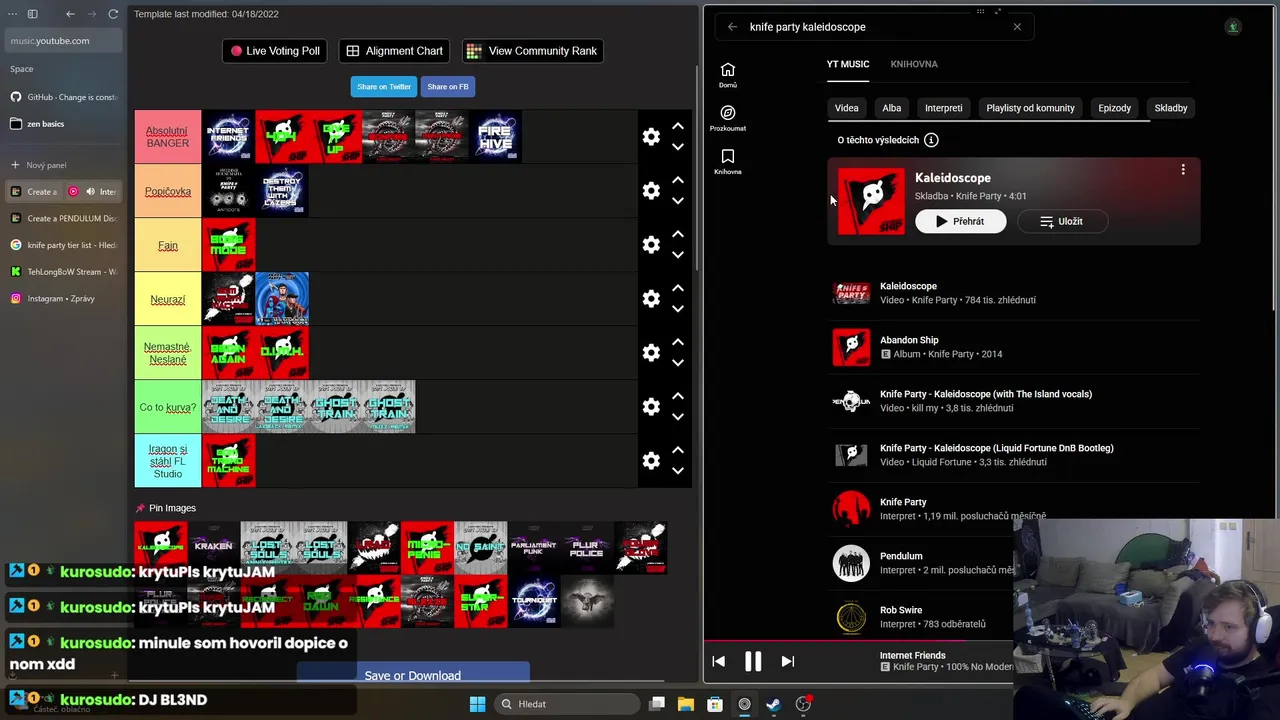Seek in the red playback progress bar
The width and height of the screenshot is (1280, 720).
pos(860,642)
